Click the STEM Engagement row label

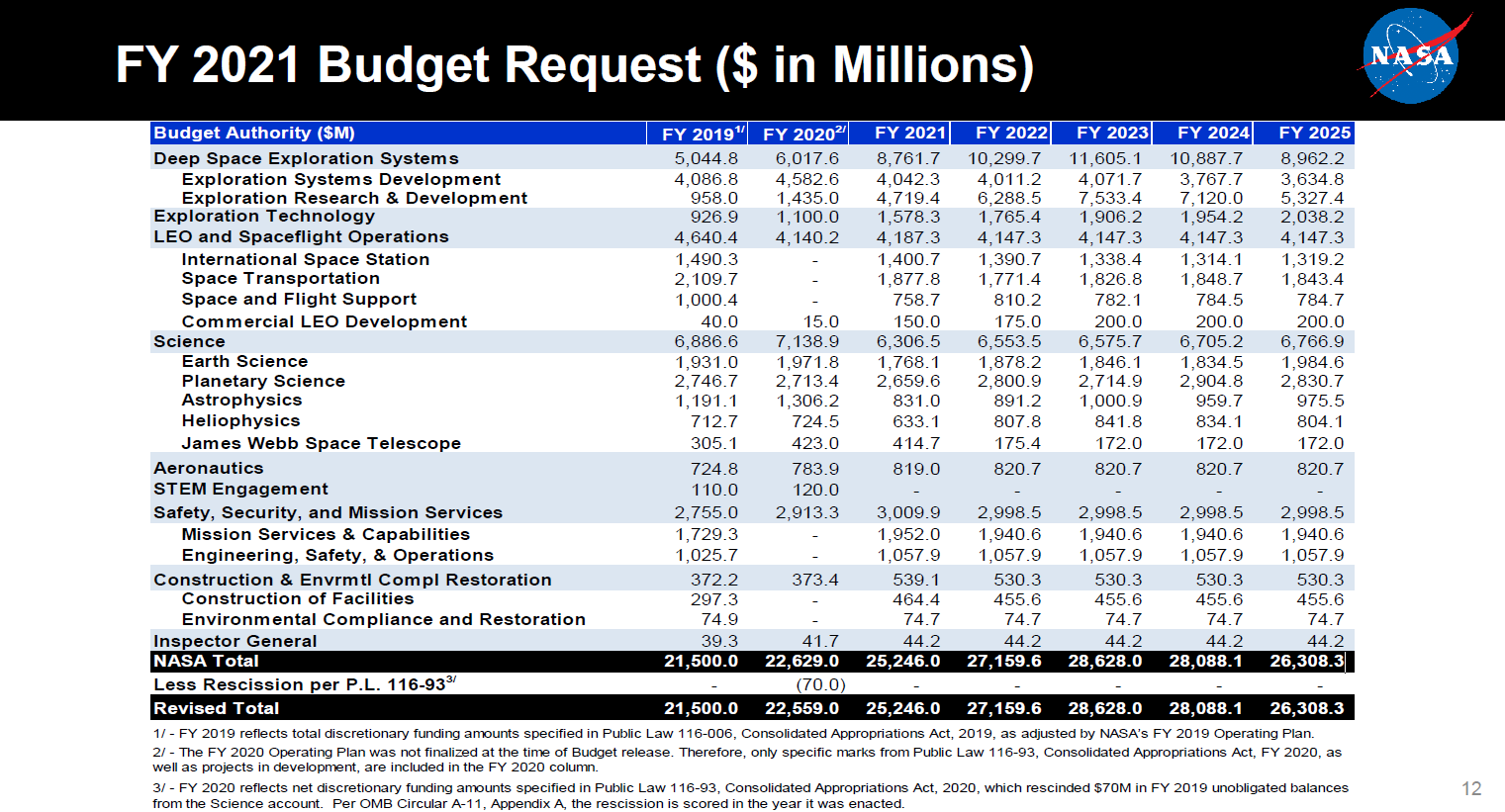(240, 489)
